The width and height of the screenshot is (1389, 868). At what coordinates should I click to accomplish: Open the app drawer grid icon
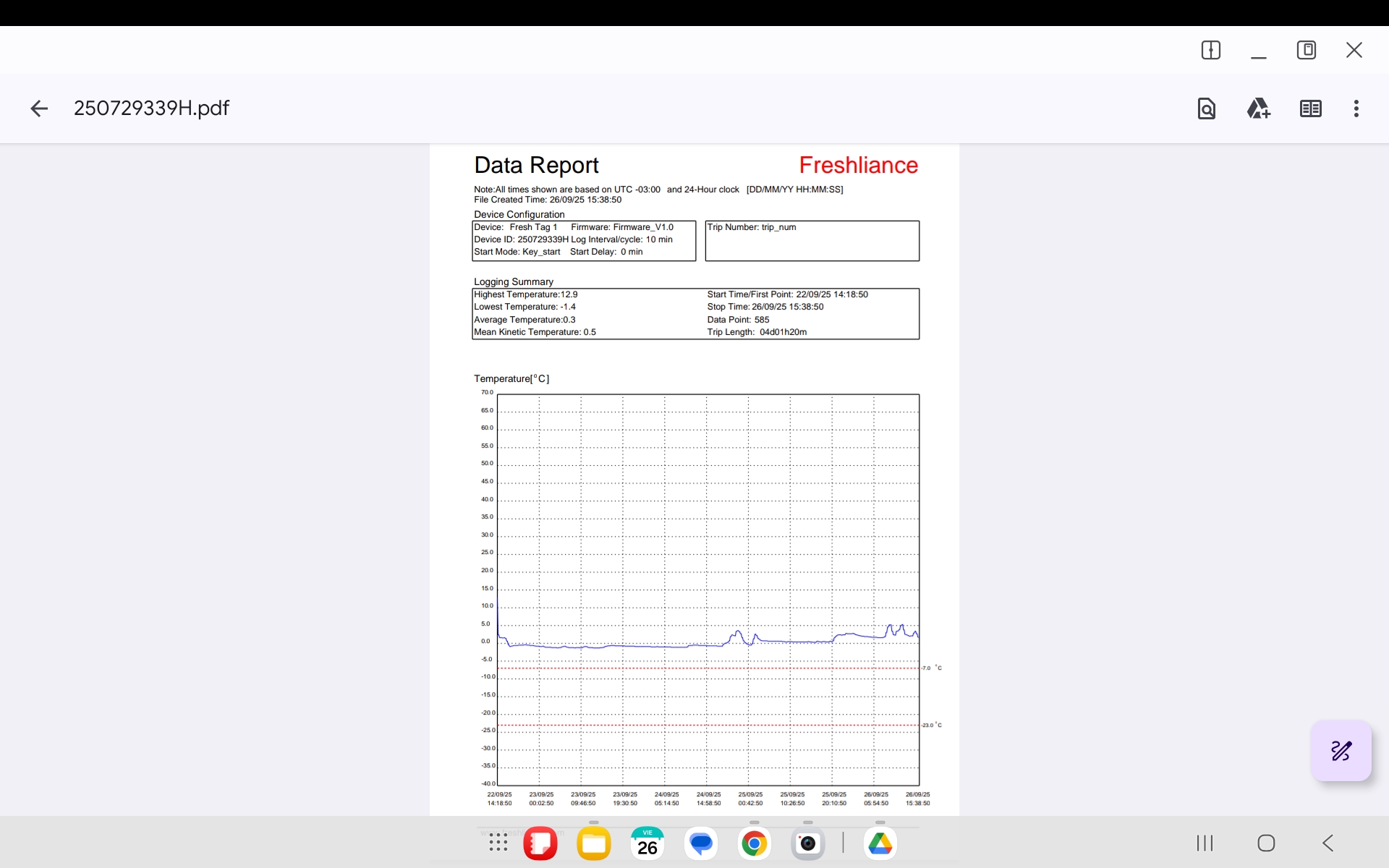tap(498, 842)
